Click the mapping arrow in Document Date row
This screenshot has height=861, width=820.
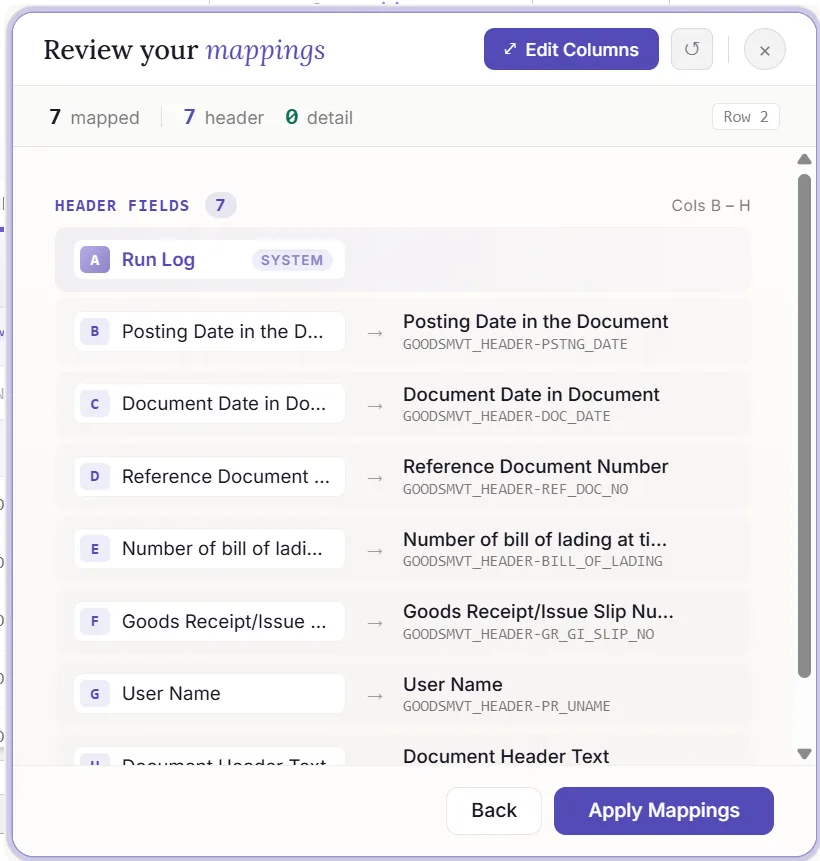tap(375, 406)
